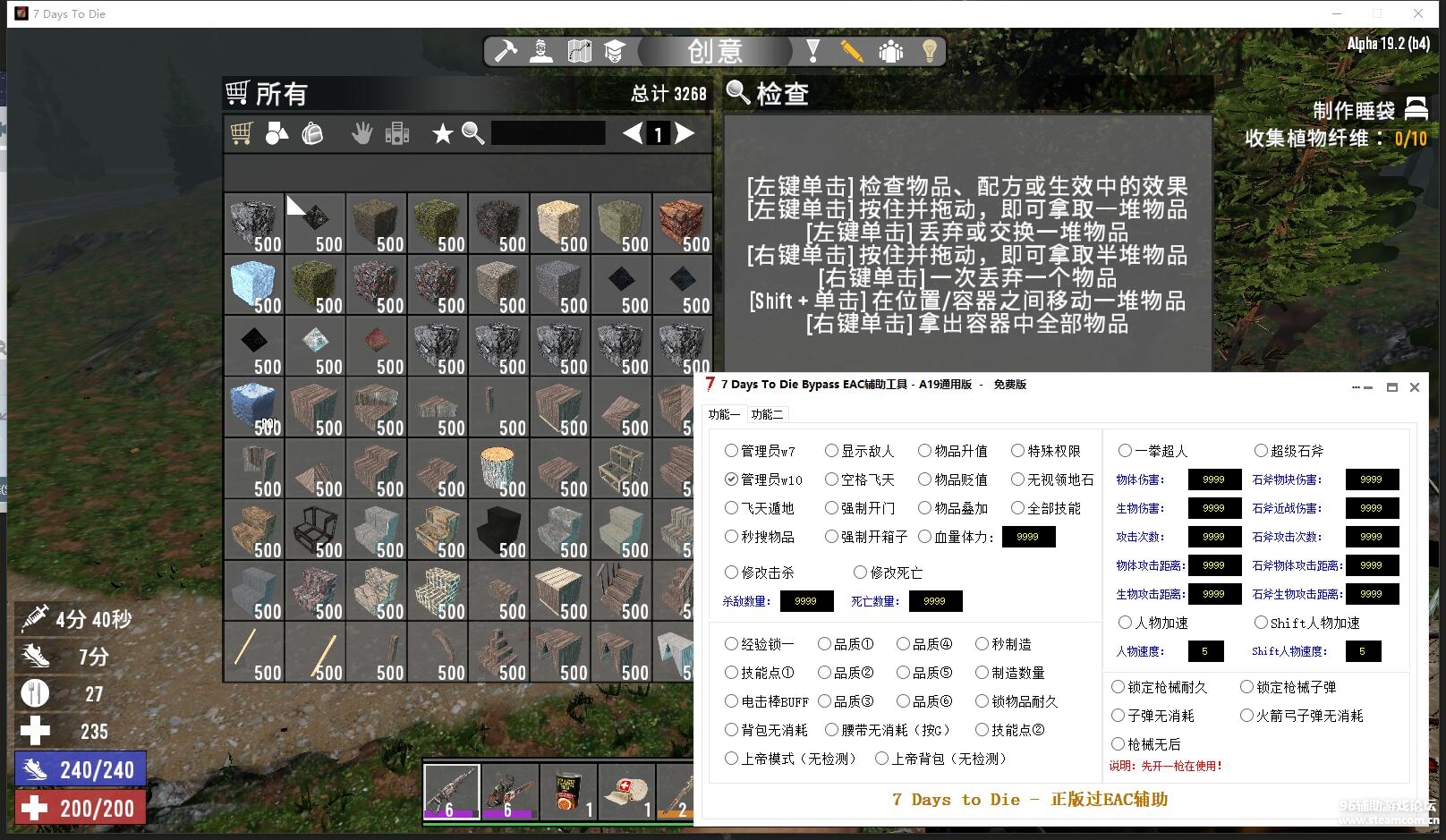Open the character menu icon
This screenshot has height=840, width=1446.
pyautogui.click(x=541, y=51)
